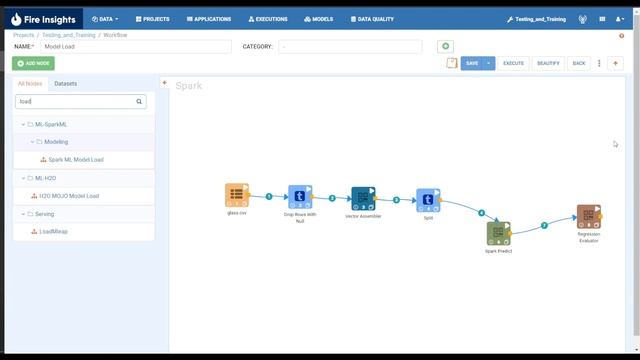Switch to the Datasets tab

click(x=65, y=84)
